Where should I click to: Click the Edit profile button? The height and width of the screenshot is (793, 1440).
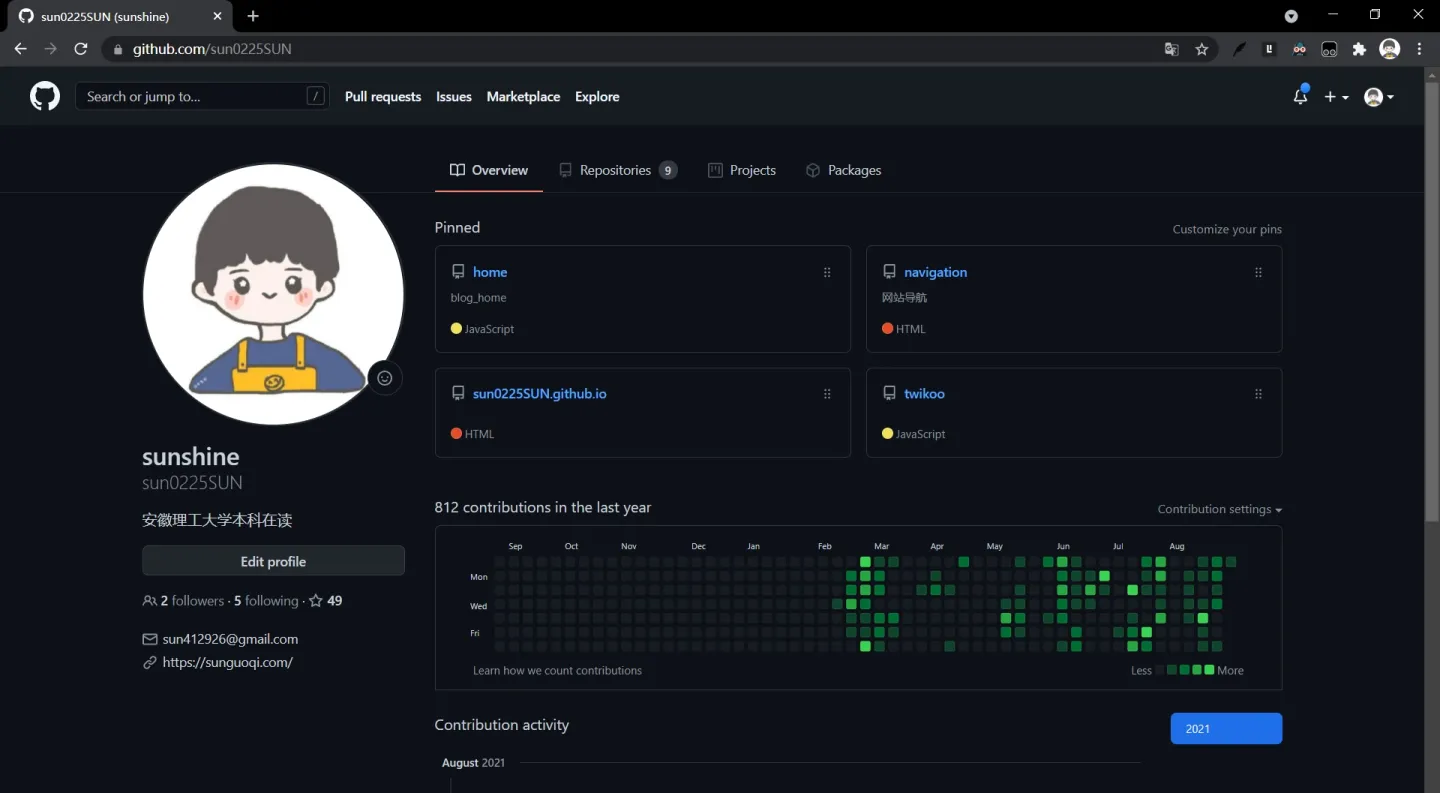(x=273, y=561)
